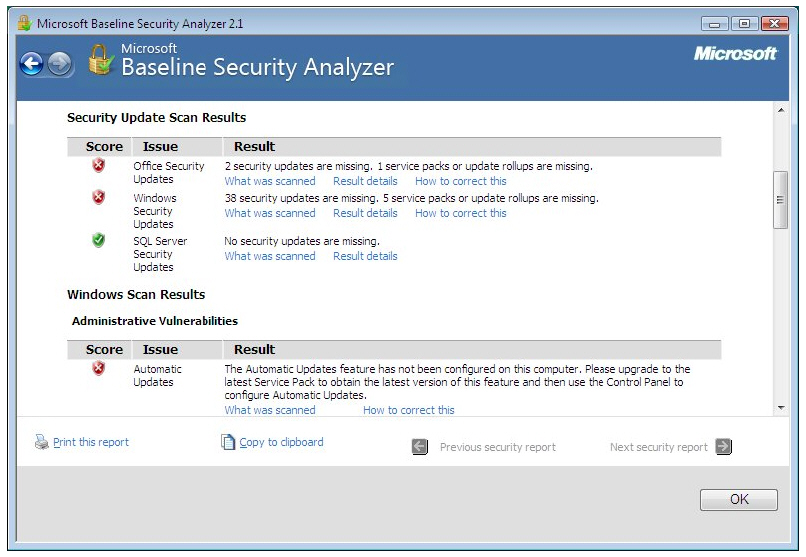The image size is (806, 557).
Task: Click the clipboard icon beside Copy to clipboard
Action: (x=228, y=442)
